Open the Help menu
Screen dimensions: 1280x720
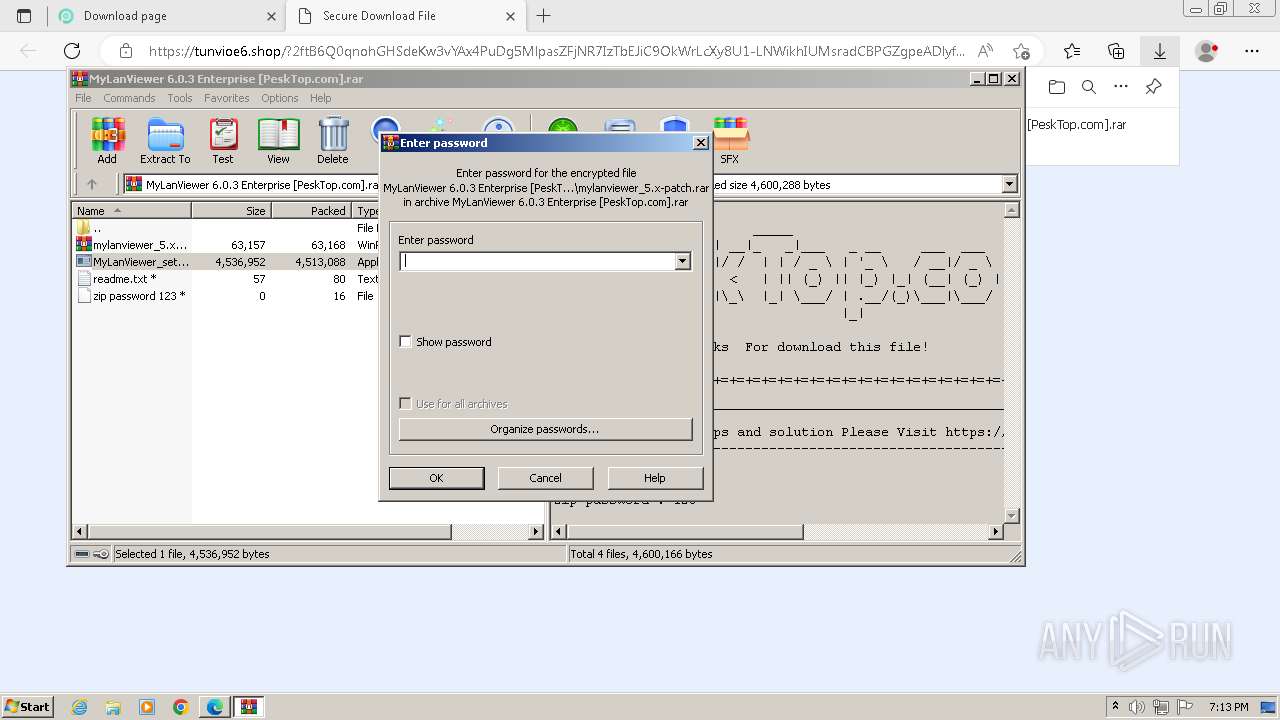click(320, 98)
